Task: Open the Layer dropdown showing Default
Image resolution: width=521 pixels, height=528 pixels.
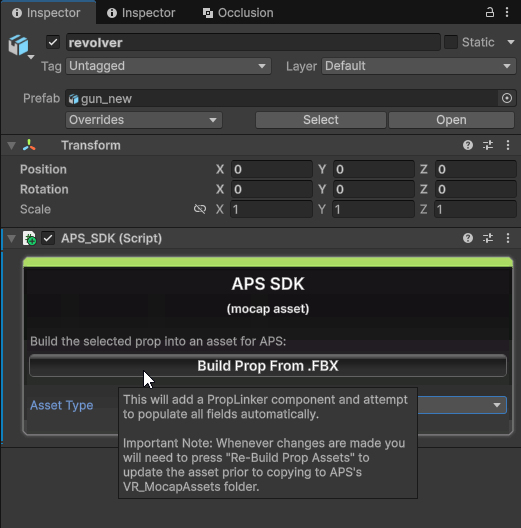Action: coord(419,66)
